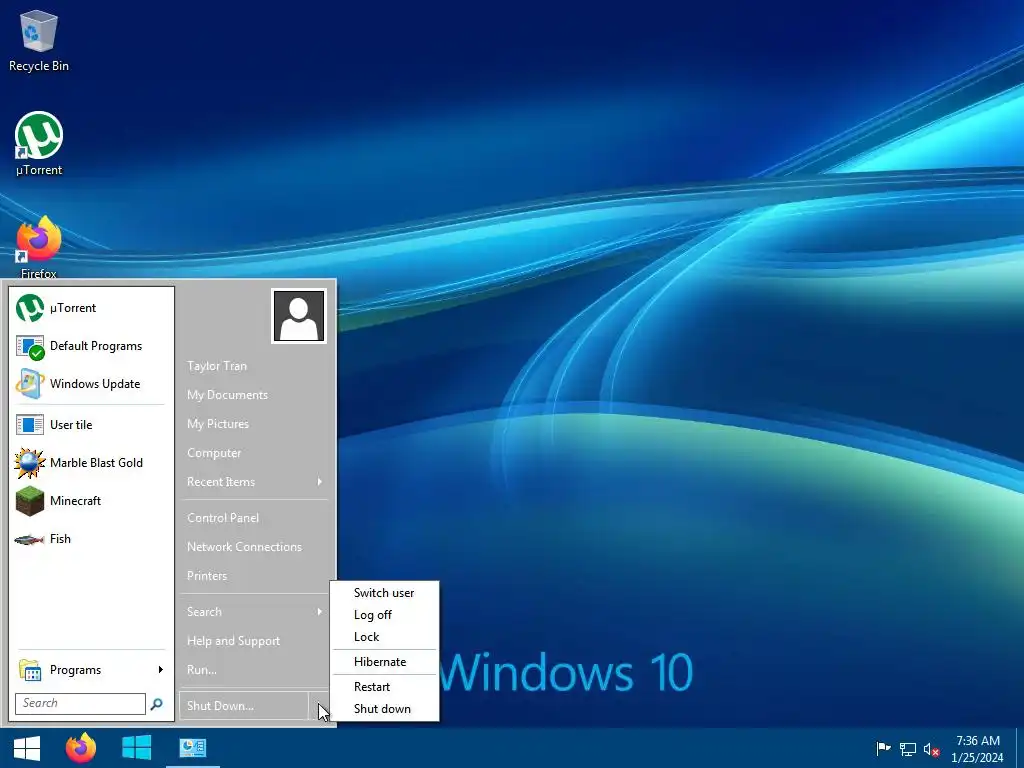1024x768 pixels.
Task: Click the Shut Down... button
Action: (x=244, y=705)
